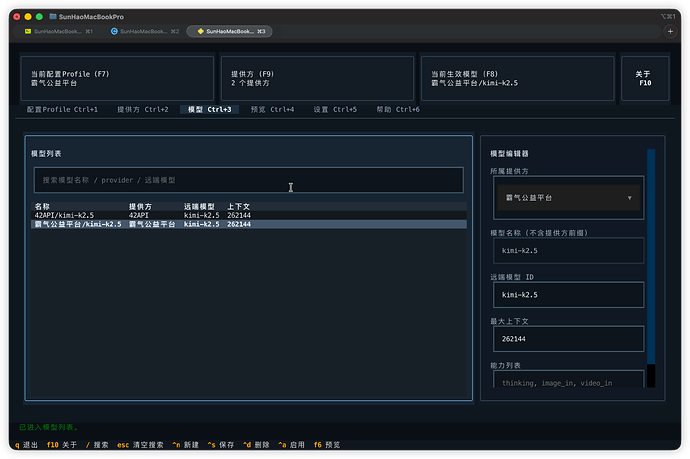The height and width of the screenshot is (459, 690).
Task: Open the 当前配置Profile (F7) card
Action: tap(117, 78)
